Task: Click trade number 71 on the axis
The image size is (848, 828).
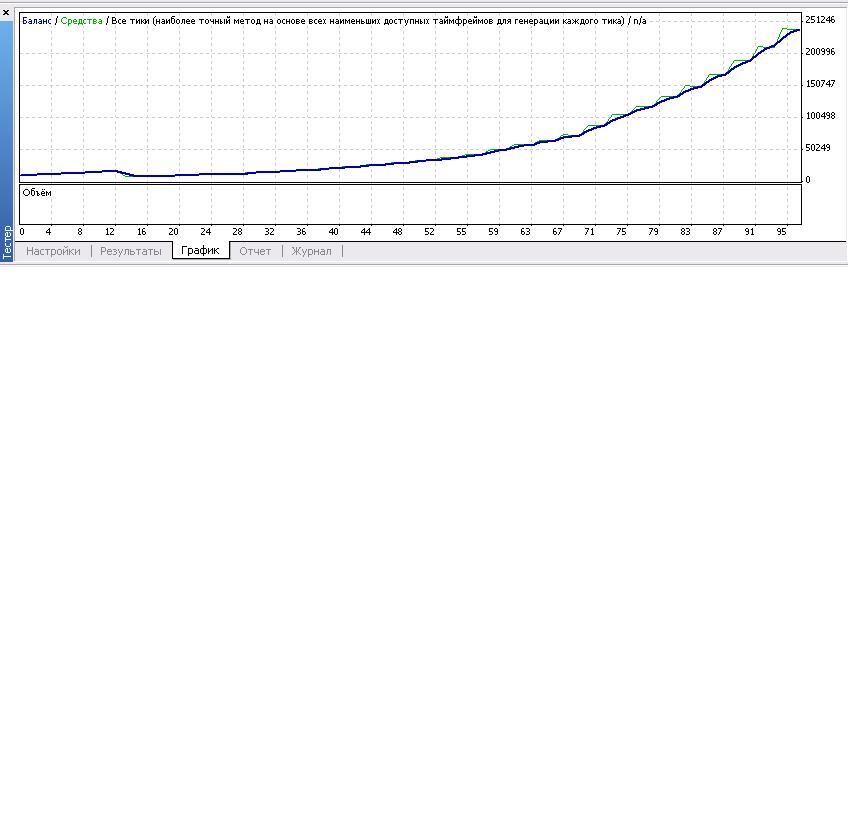Action: point(589,232)
